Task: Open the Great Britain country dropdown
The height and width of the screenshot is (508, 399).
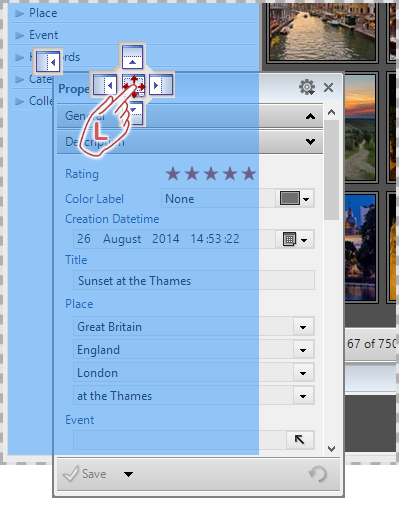Action: tap(303, 327)
